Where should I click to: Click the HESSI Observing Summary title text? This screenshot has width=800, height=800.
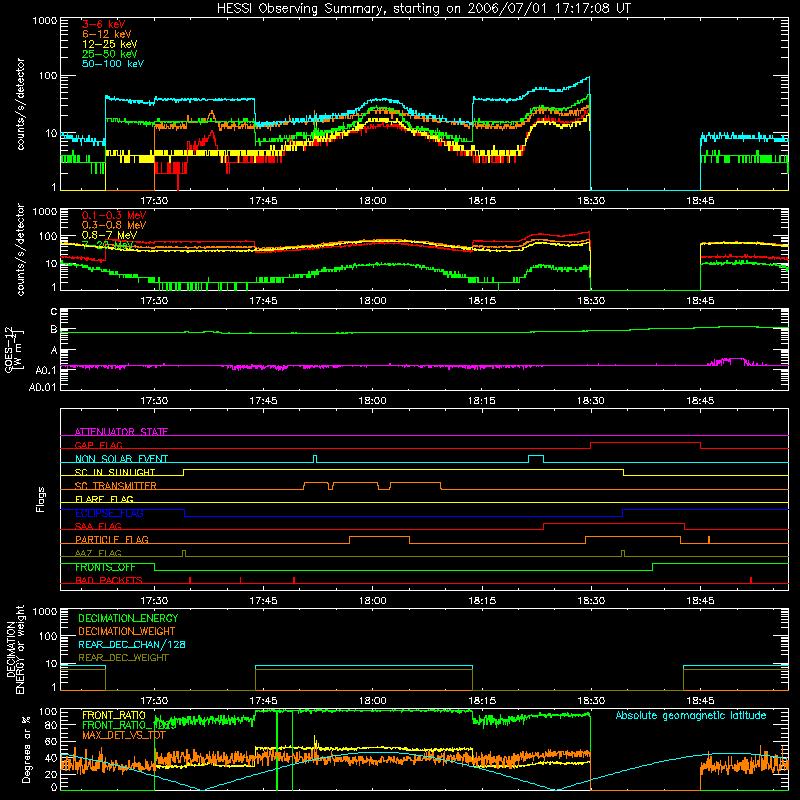pos(424,9)
